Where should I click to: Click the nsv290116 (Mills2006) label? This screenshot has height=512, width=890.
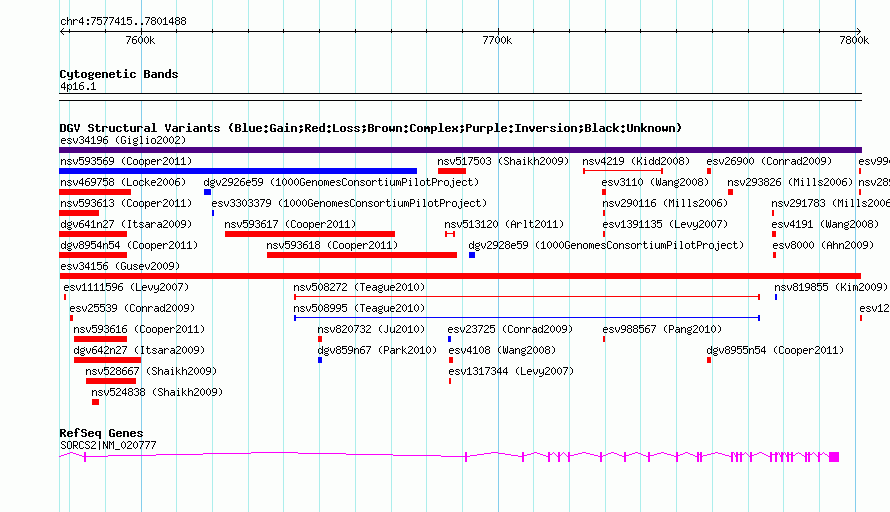click(665, 203)
